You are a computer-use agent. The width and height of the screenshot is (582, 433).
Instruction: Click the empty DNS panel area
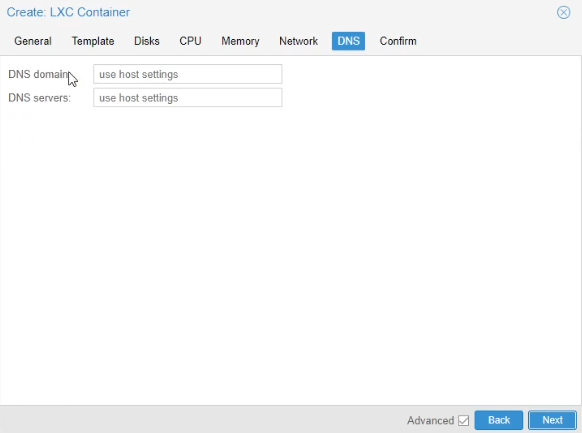pyautogui.click(x=291, y=256)
